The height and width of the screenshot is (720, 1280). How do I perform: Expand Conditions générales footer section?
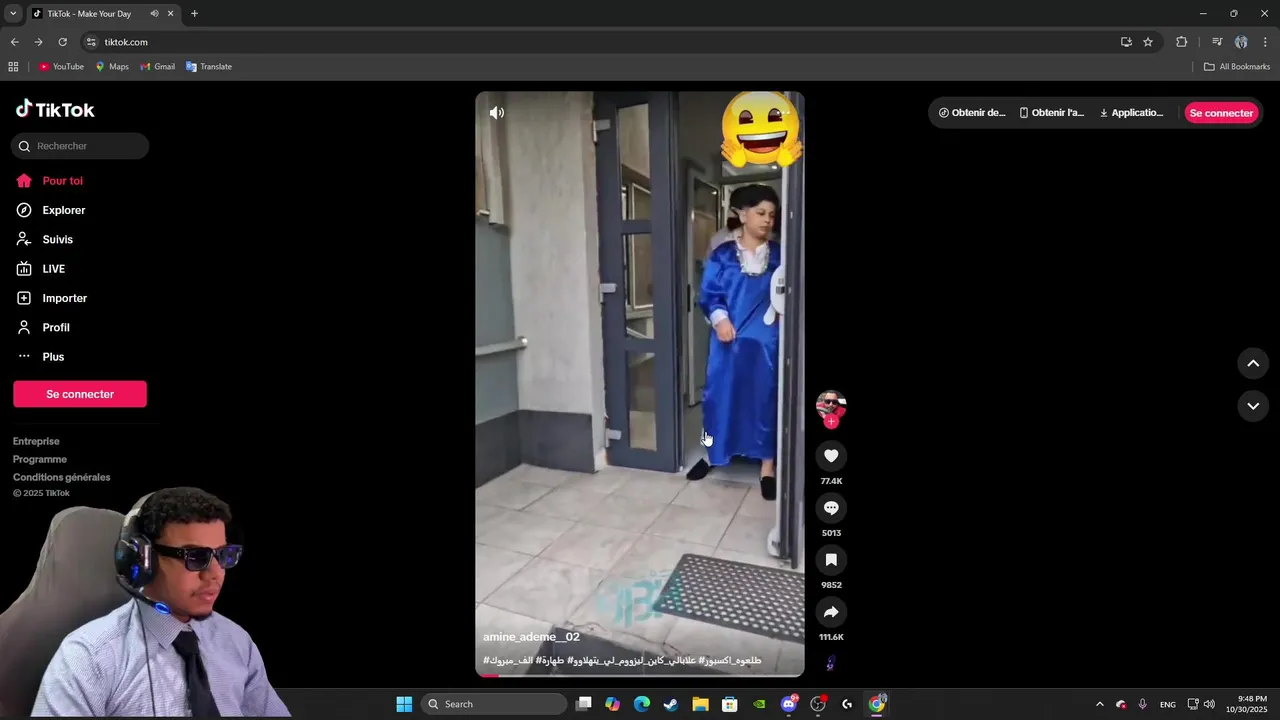point(61,477)
